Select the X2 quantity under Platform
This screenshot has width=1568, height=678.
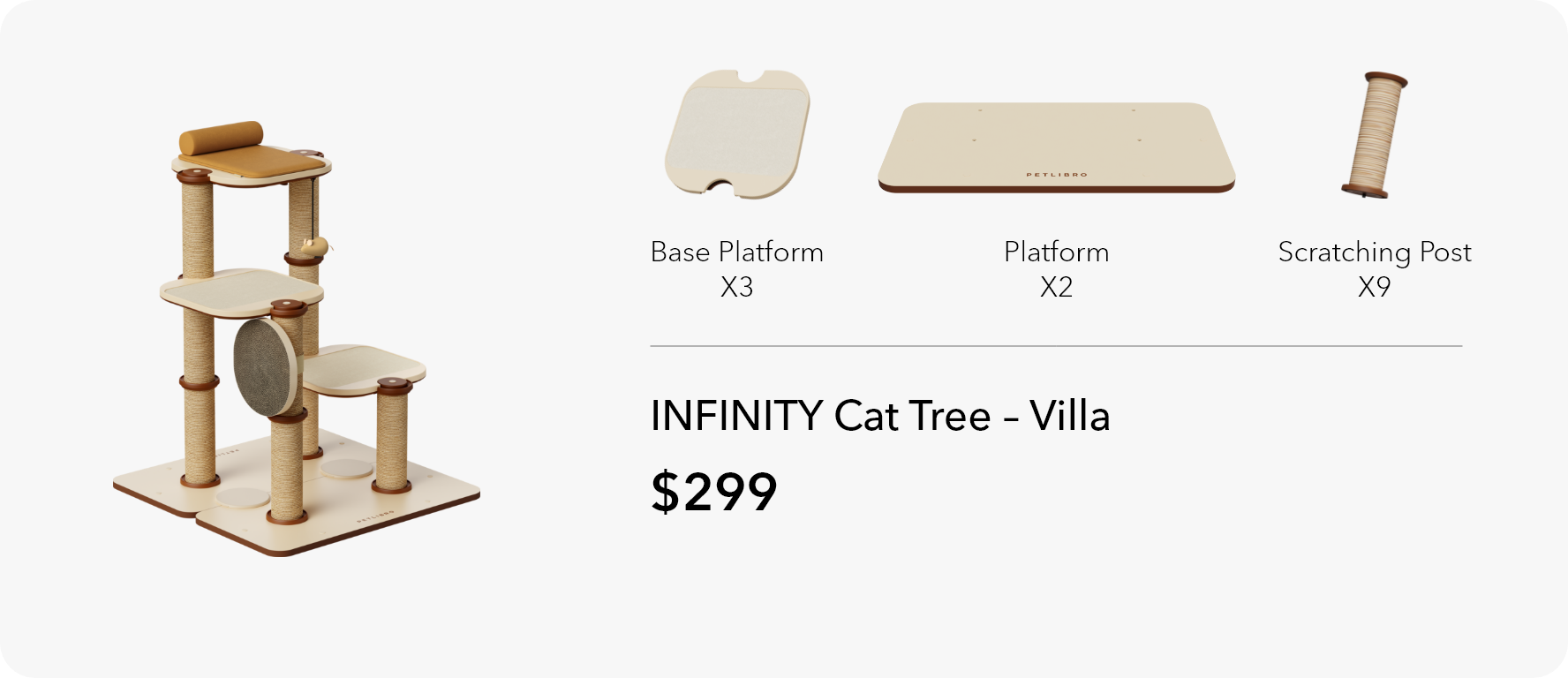(1056, 287)
